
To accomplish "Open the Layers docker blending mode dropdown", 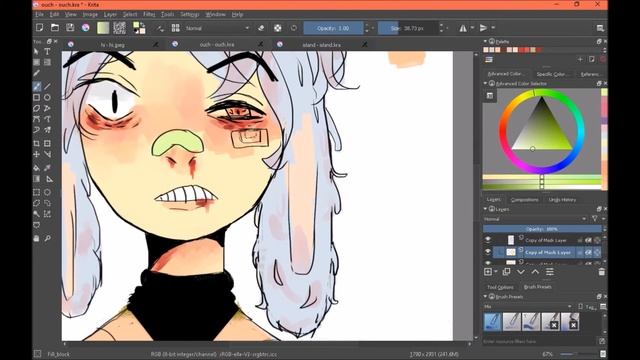I will pyautogui.click(x=535, y=219).
